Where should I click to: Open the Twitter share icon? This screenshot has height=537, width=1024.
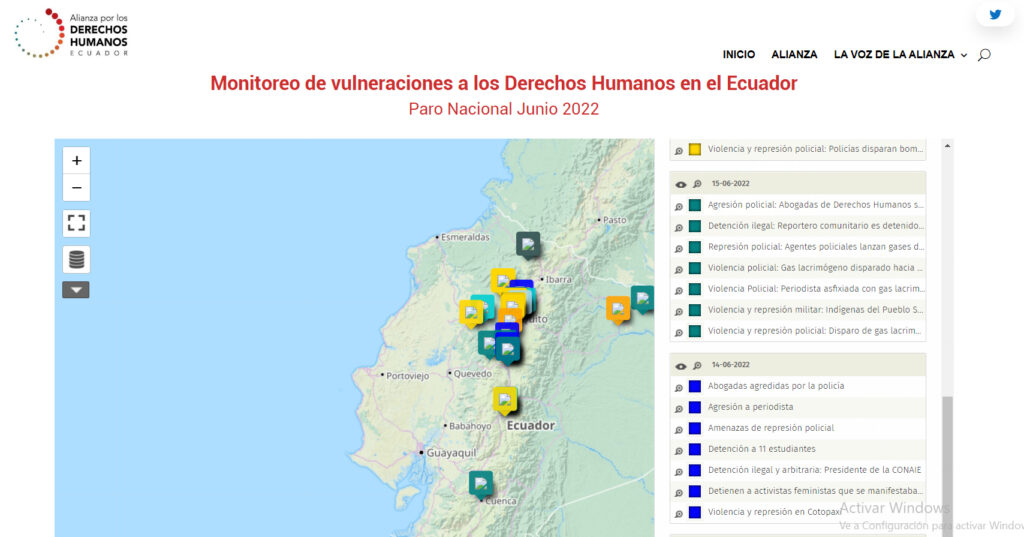click(995, 15)
